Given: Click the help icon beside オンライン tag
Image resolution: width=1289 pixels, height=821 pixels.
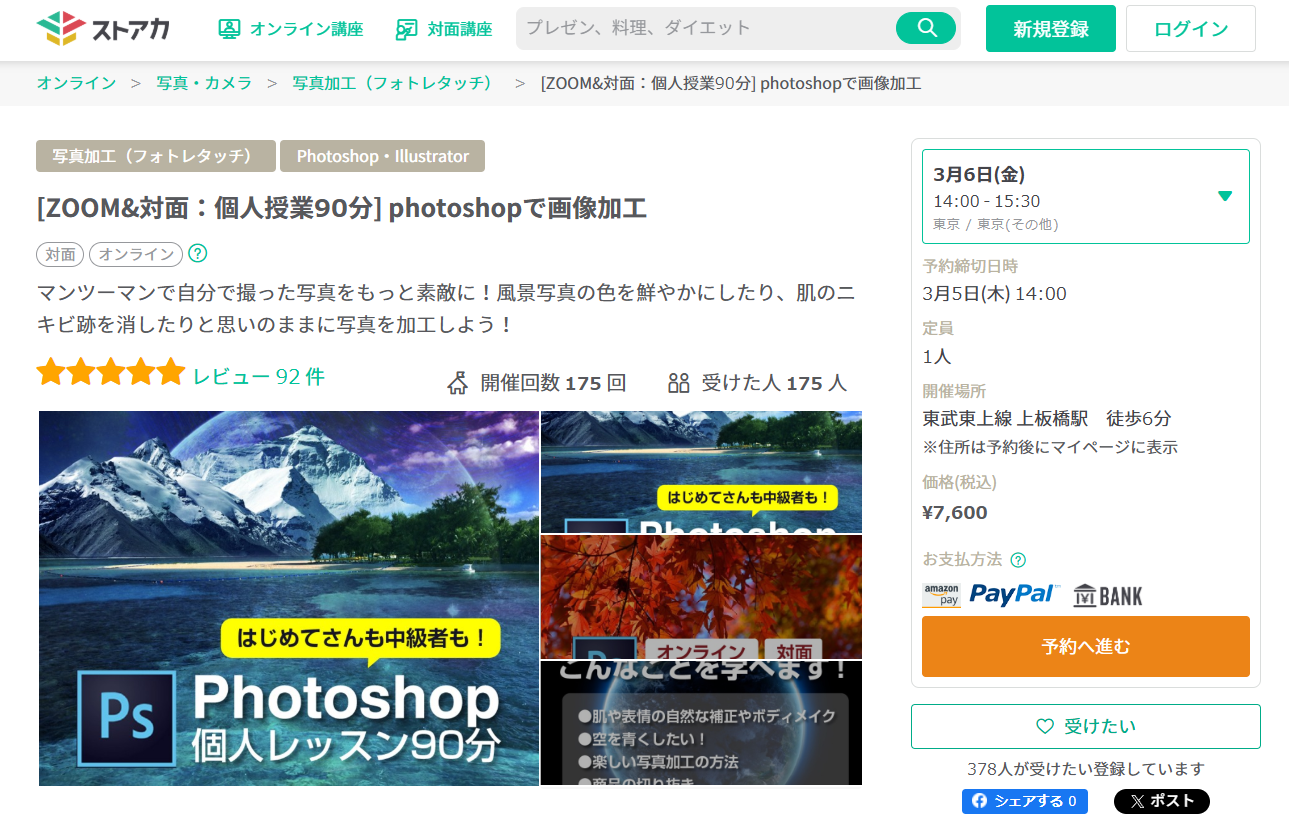Looking at the screenshot, I should (x=198, y=254).
